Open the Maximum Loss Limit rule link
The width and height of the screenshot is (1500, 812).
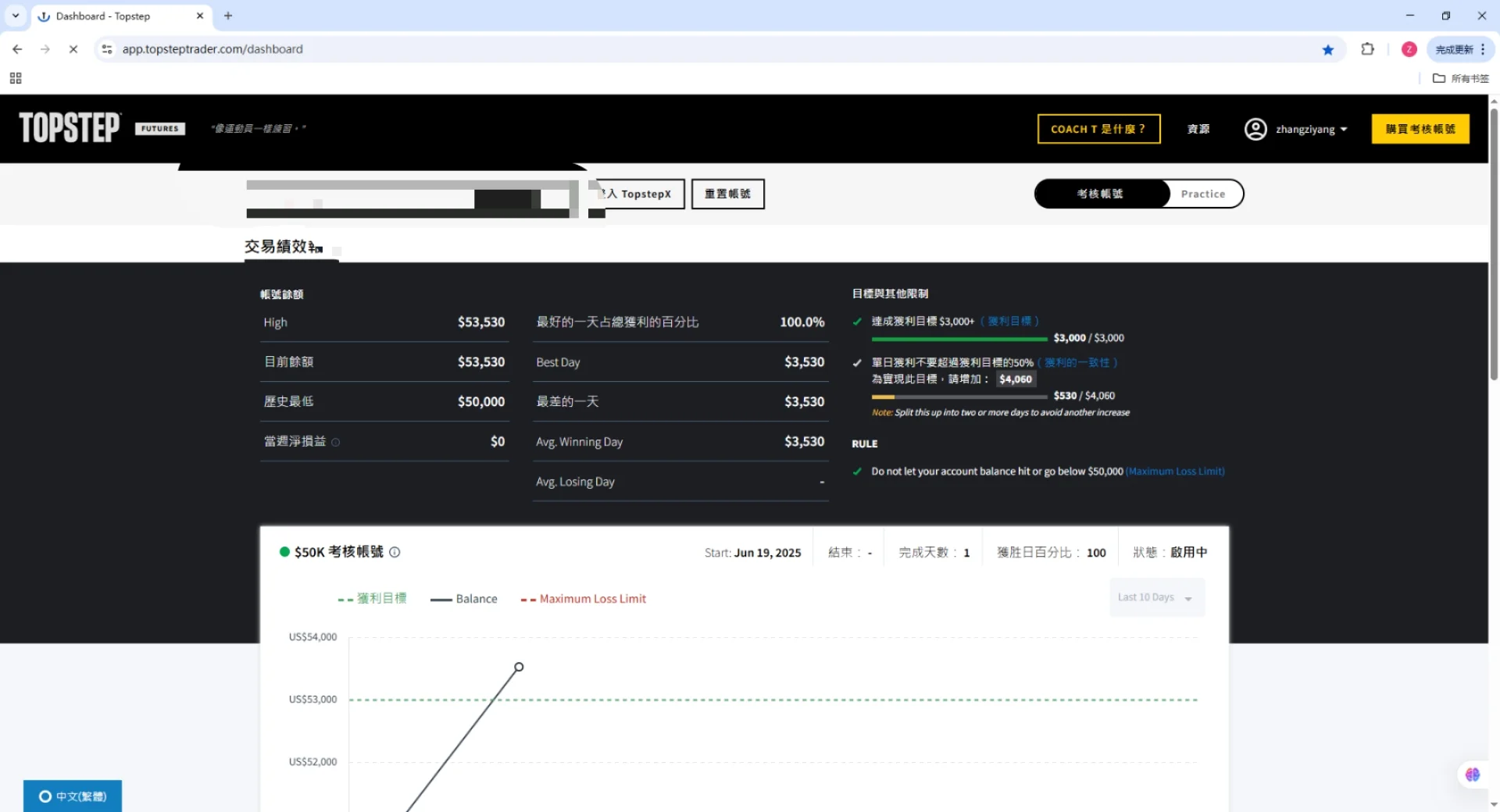pyautogui.click(x=1175, y=471)
